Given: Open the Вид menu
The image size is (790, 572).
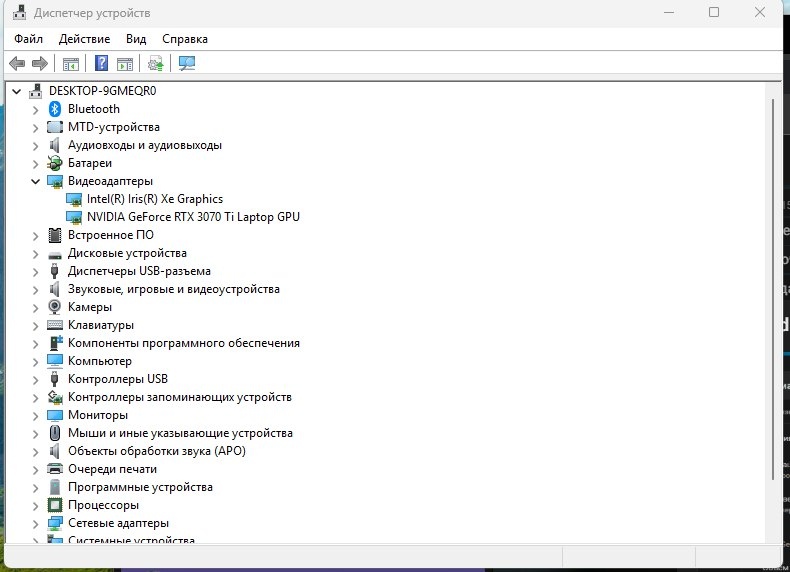Looking at the screenshot, I should click(x=136, y=39).
